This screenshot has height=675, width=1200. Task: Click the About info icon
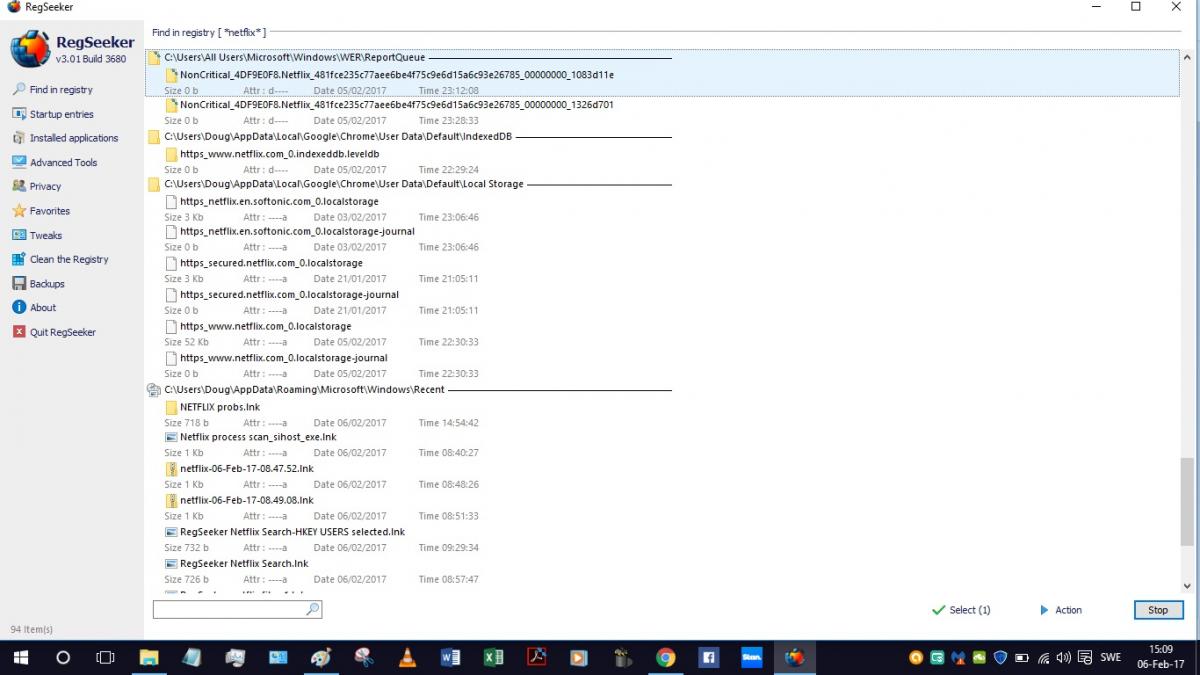tap(19, 307)
